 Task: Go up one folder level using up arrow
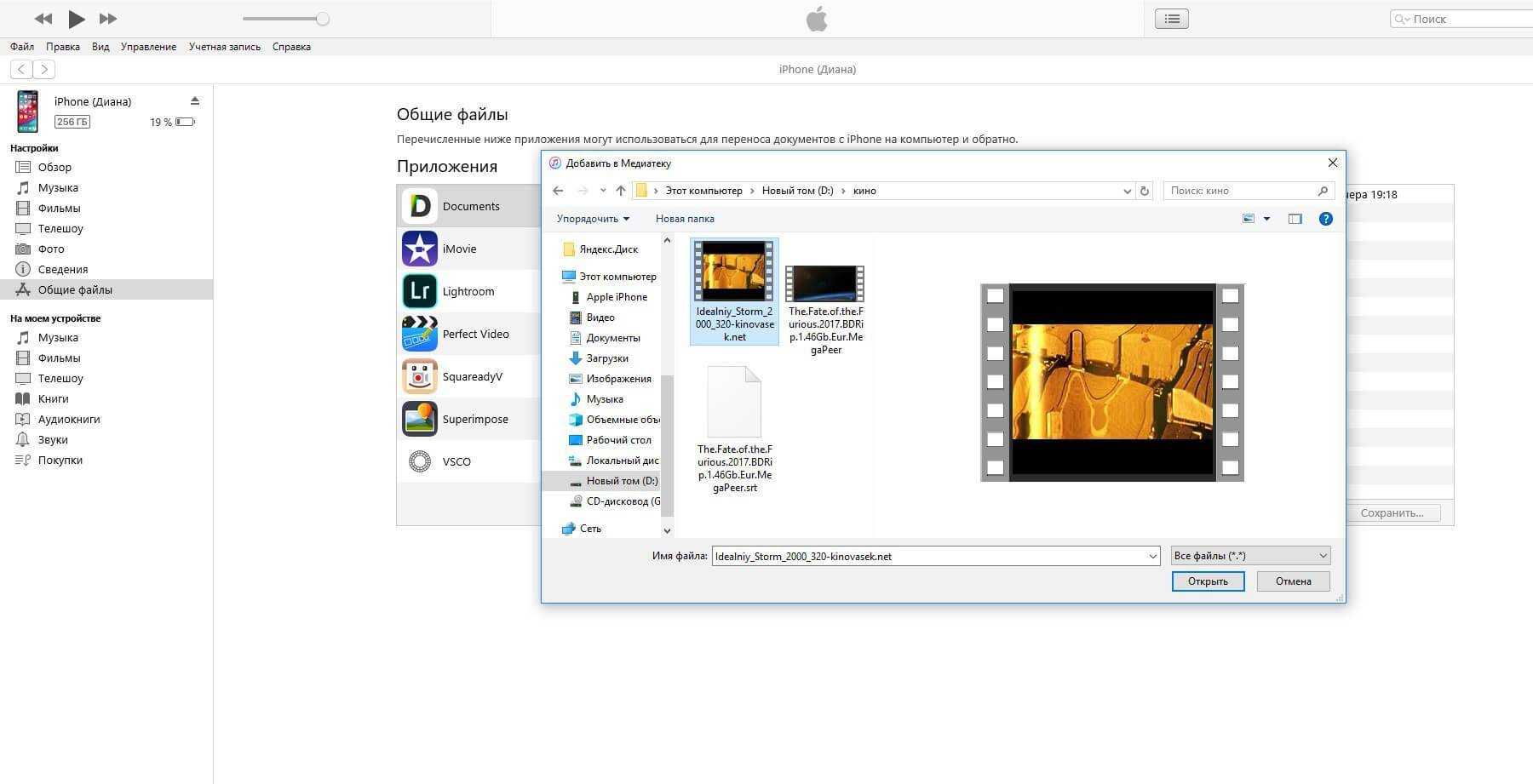621,191
